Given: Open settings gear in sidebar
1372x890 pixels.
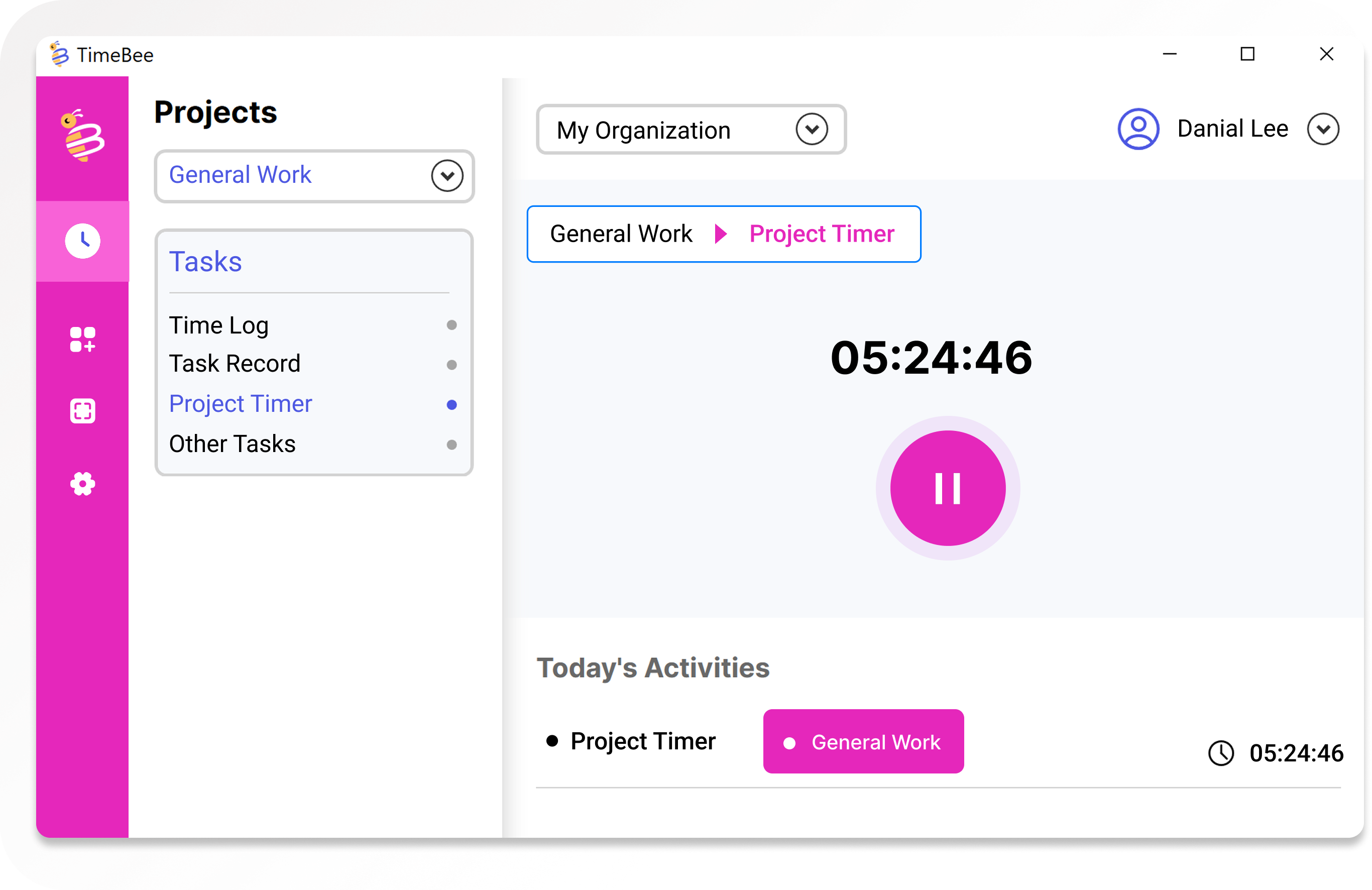Looking at the screenshot, I should (x=82, y=484).
